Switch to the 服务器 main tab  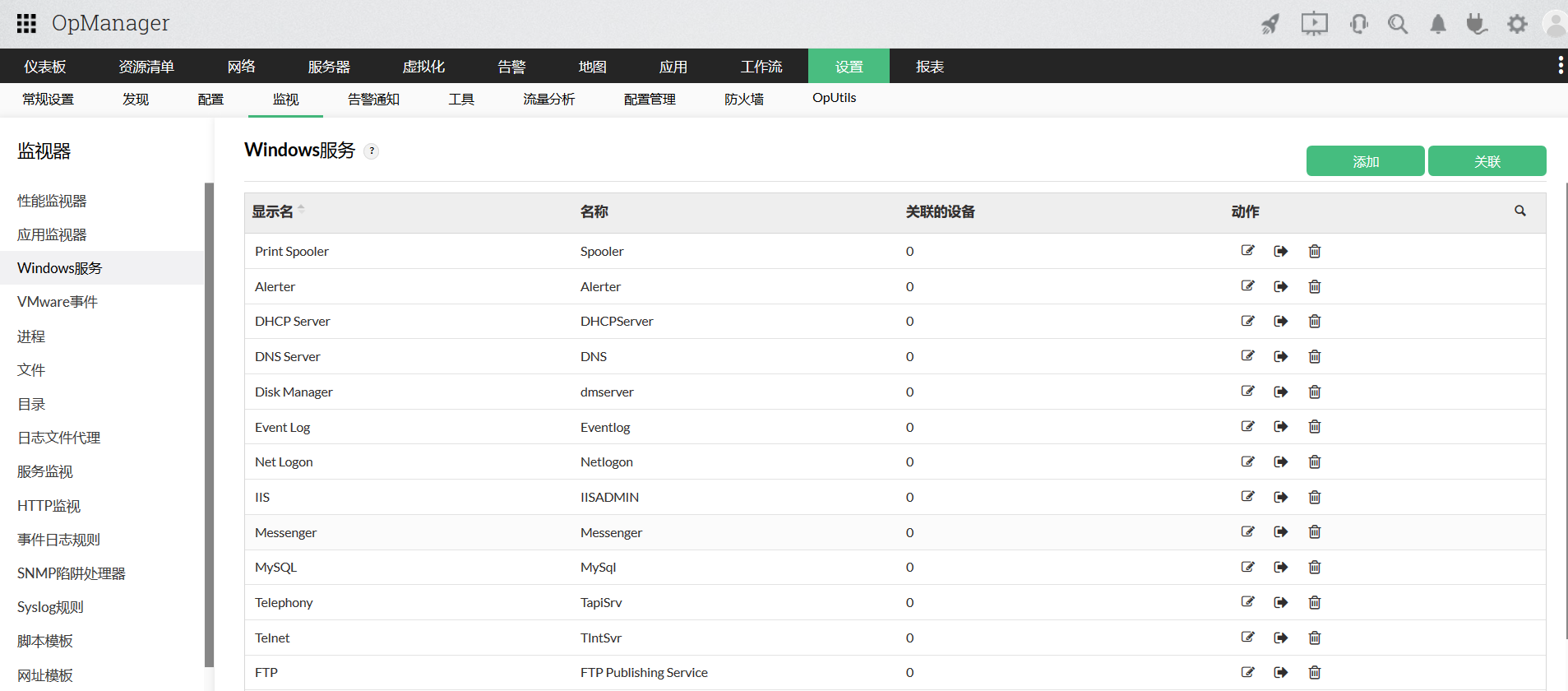click(329, 67)
